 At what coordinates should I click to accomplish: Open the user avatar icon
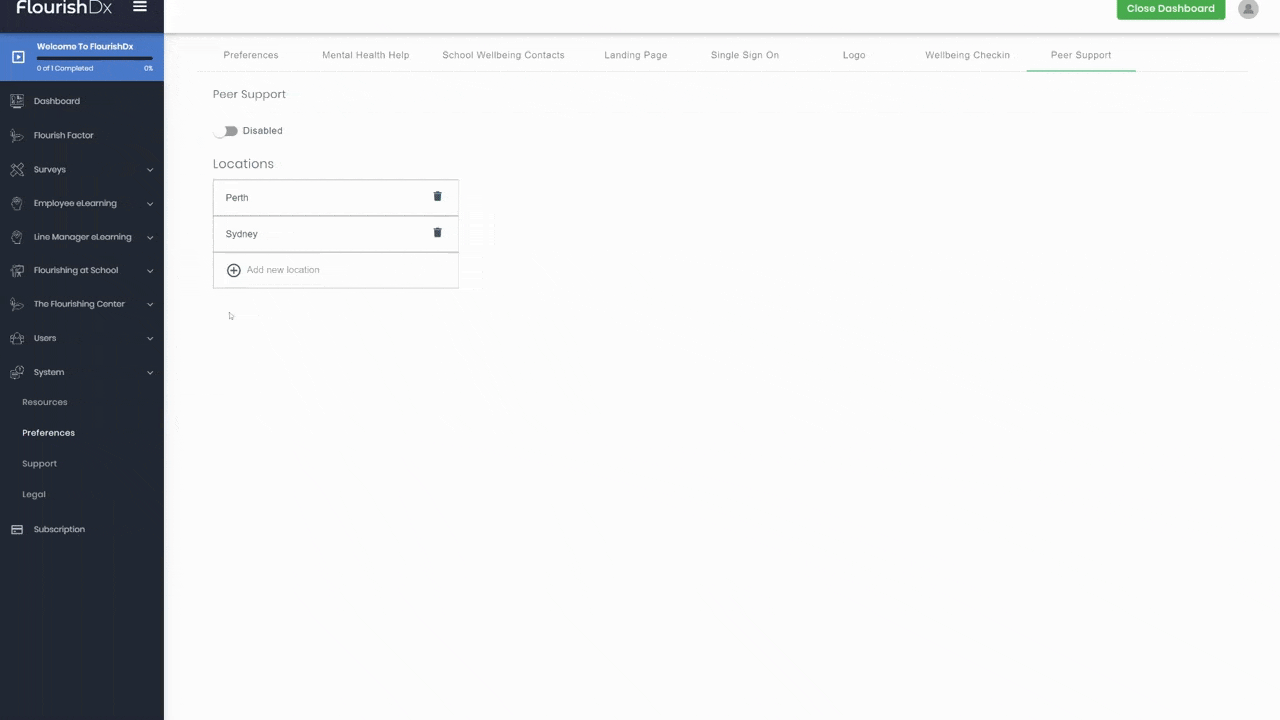(1248, 9)
